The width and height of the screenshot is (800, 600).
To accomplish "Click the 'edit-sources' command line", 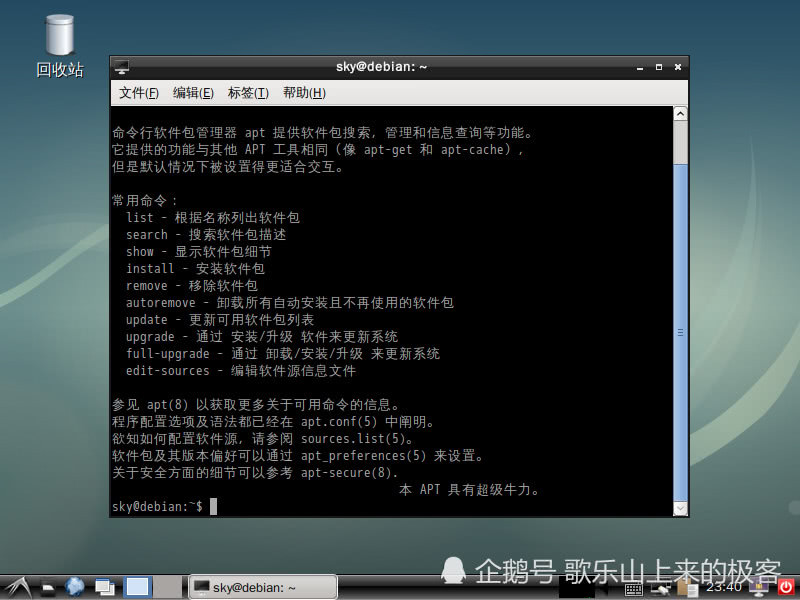I will pyautogui.click(x=241, y=370).
